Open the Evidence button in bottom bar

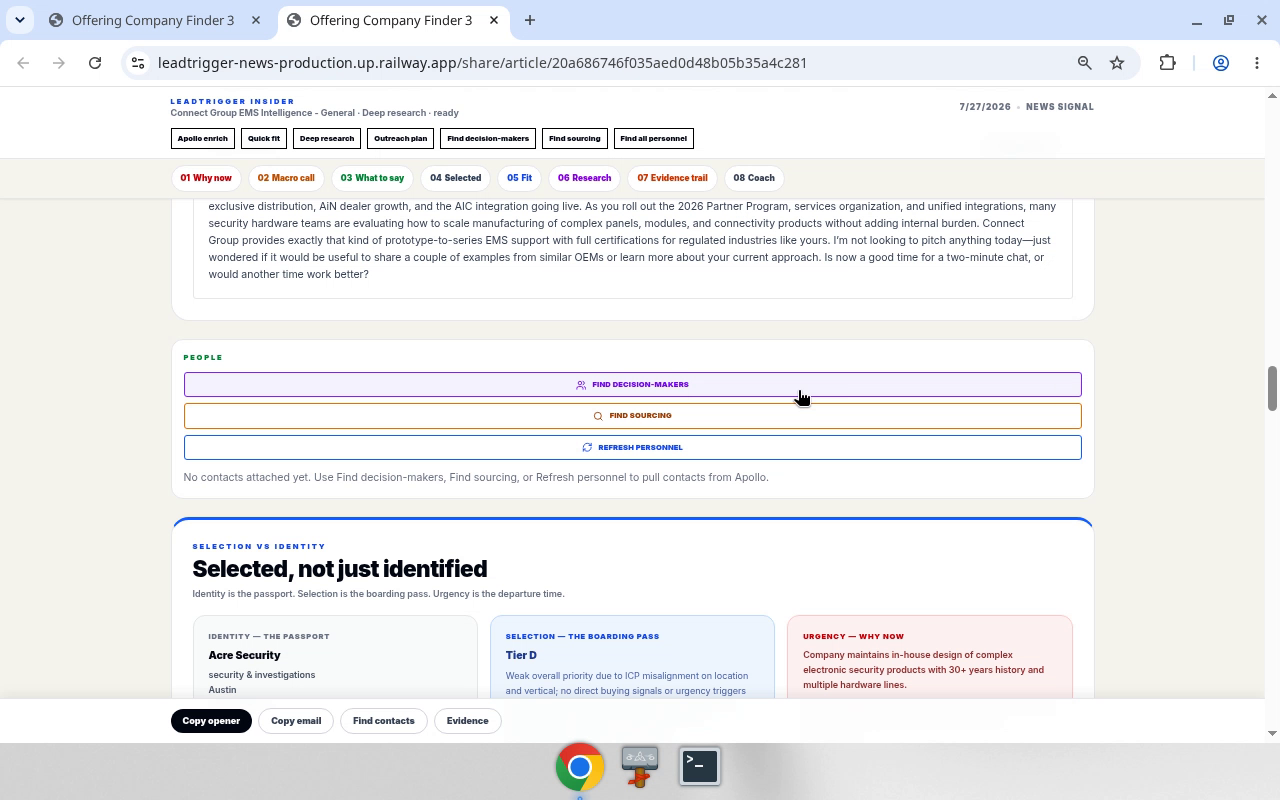click(467, 721)
